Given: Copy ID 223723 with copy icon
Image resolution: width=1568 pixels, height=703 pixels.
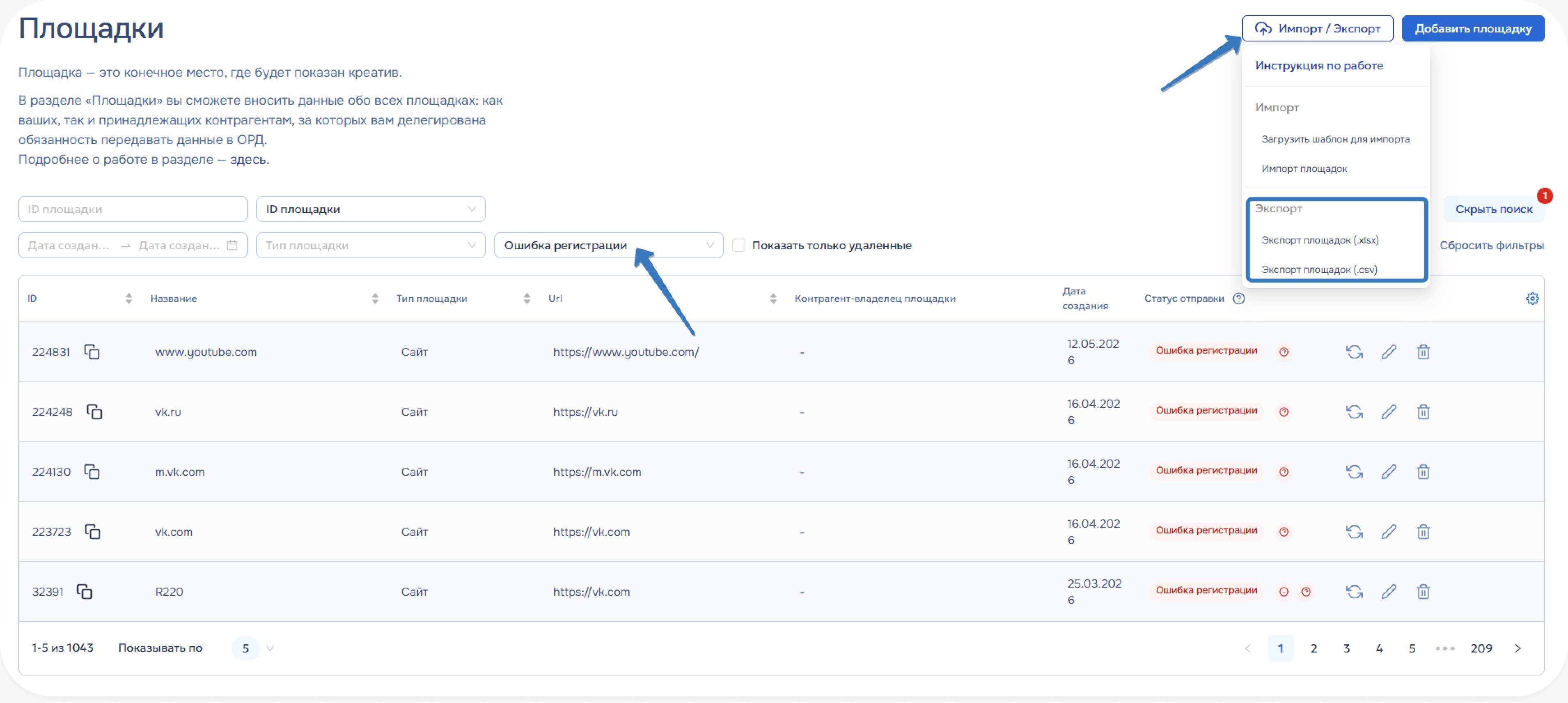Looking at the screenshot, I should [92, 532].
